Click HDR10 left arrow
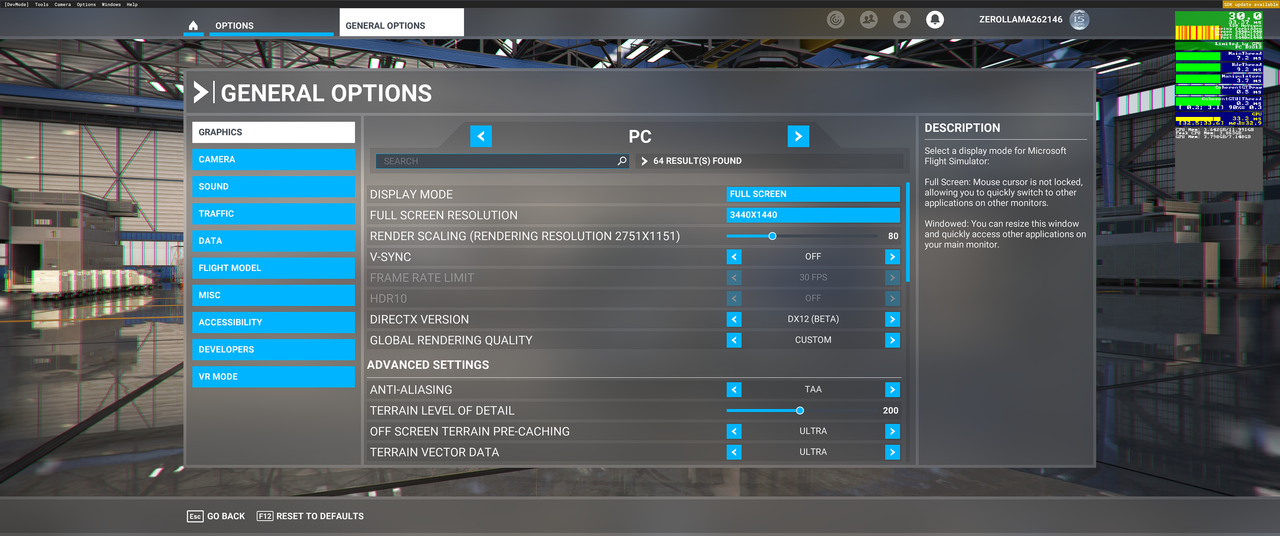 point(734,298)
